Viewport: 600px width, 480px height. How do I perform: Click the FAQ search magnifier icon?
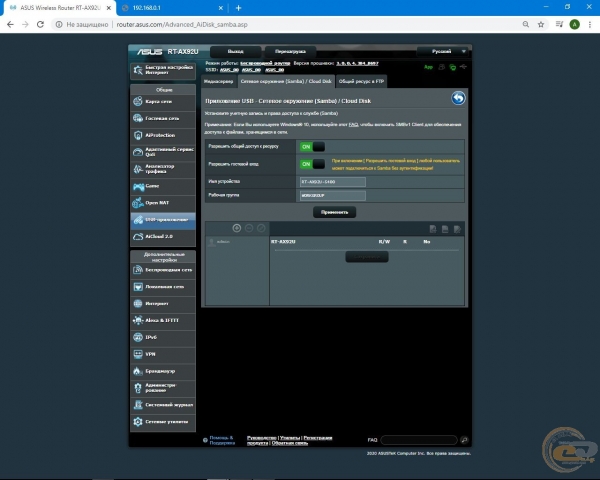click(x=464, y=440)
